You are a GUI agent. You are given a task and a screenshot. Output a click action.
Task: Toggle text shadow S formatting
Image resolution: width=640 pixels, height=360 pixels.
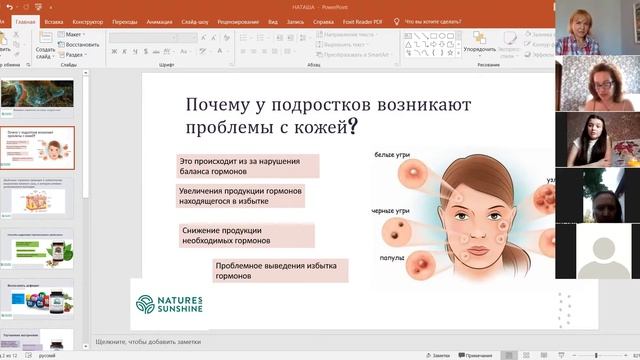[146, 51]
